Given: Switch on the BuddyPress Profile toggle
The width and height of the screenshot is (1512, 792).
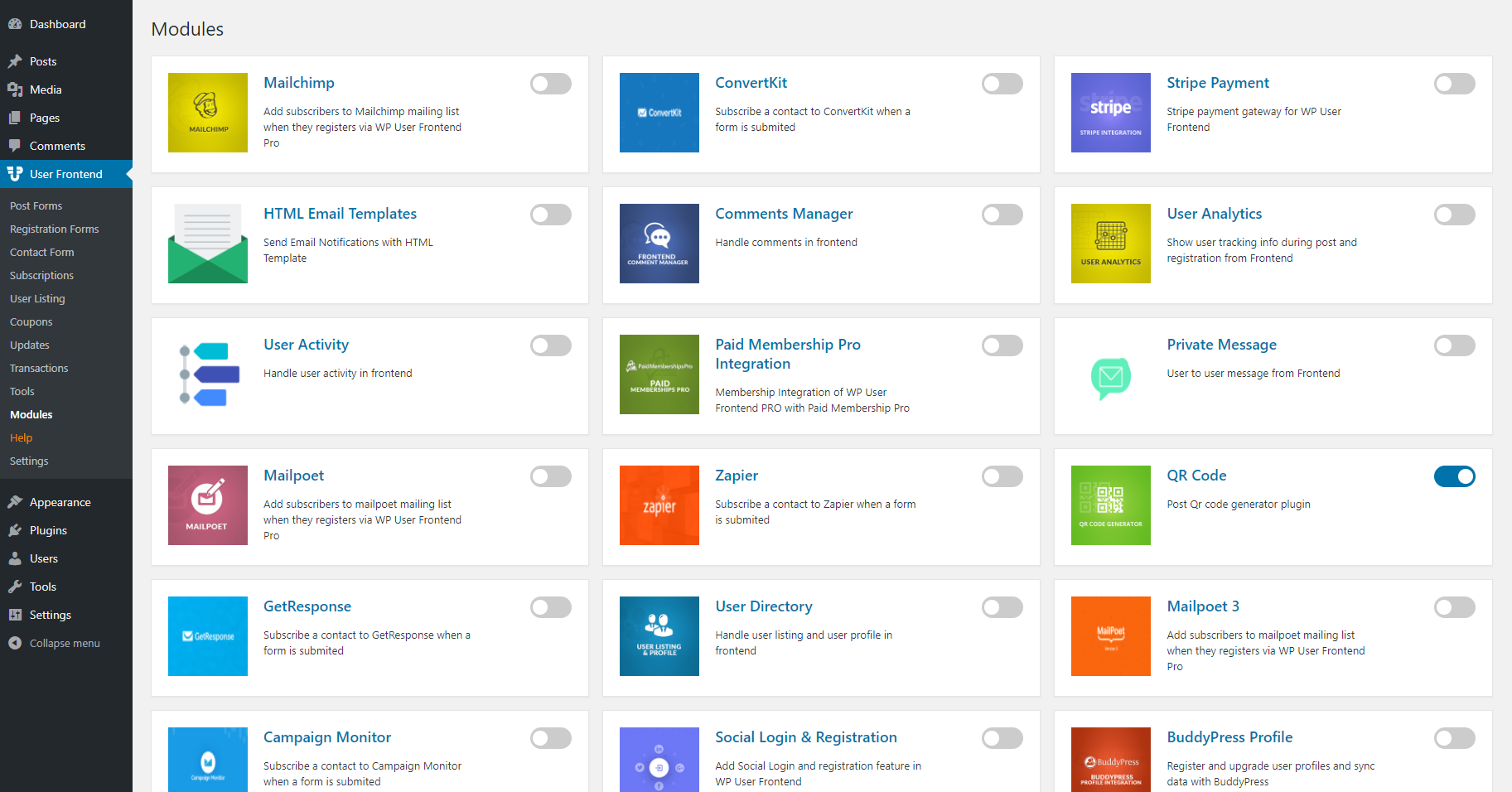Looking at the screenshot, I should 1455,738.
